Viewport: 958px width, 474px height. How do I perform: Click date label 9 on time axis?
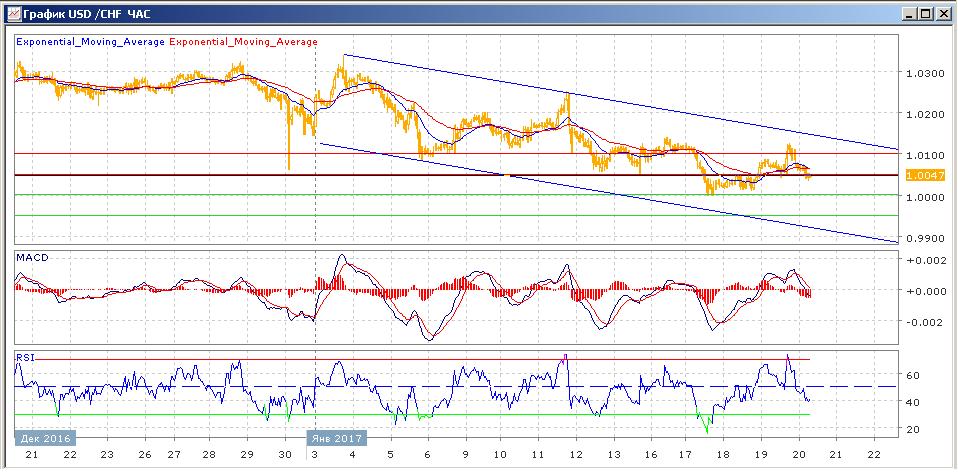click(466, 455)
